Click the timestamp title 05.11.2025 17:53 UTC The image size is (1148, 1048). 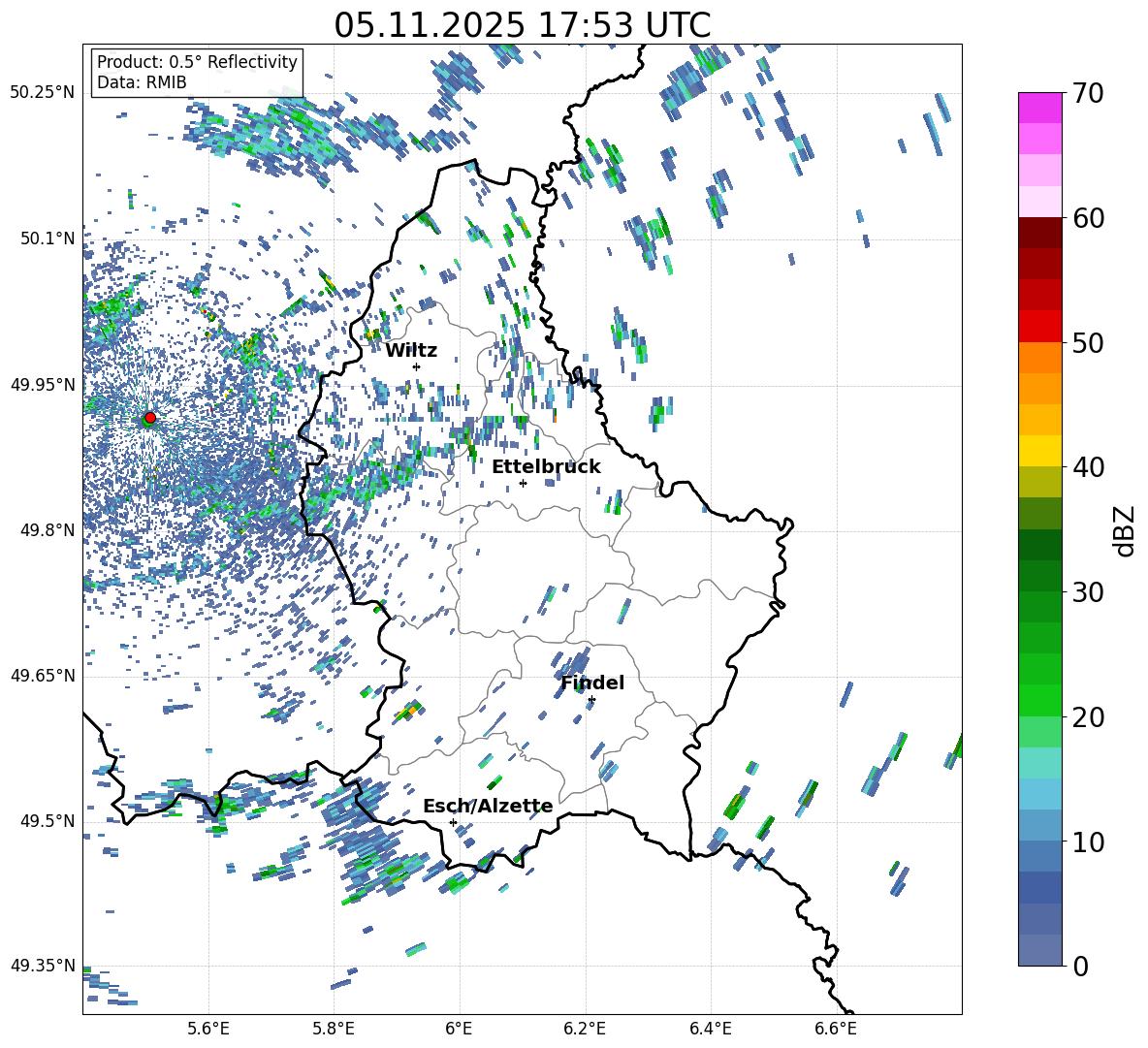coord(522,25)
